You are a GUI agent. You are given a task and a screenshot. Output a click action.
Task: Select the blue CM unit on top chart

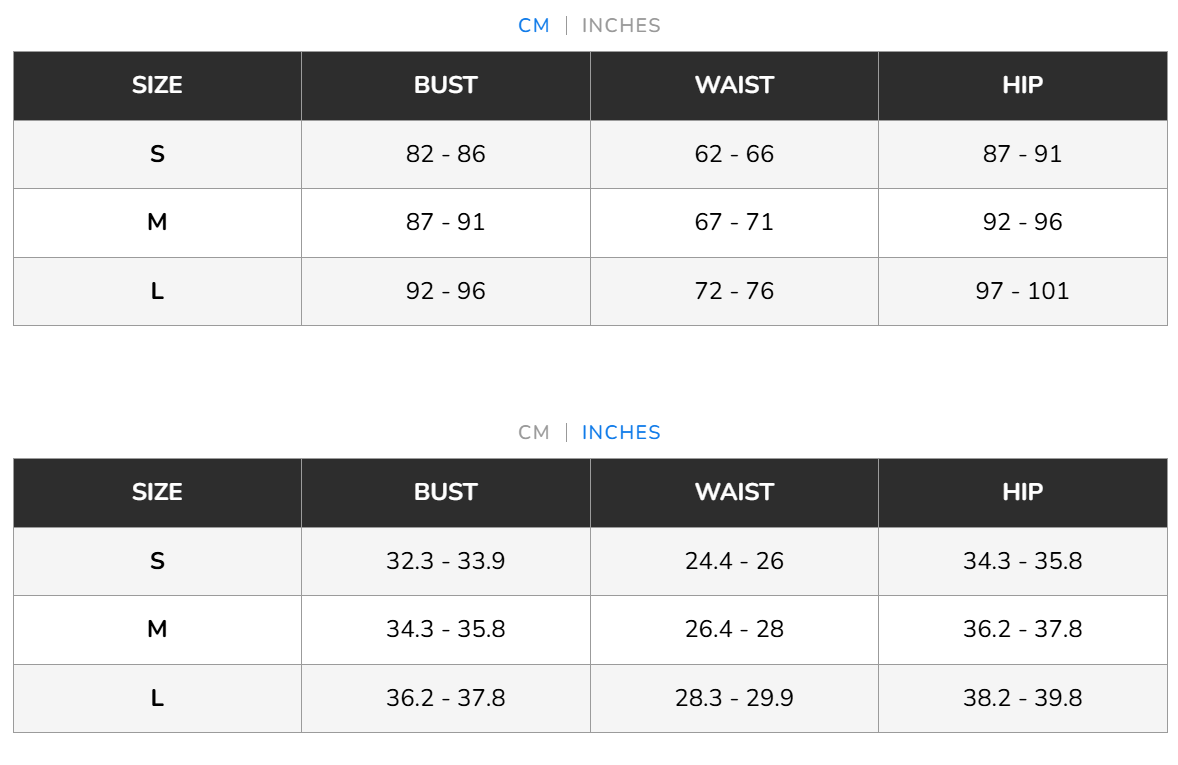534,26
